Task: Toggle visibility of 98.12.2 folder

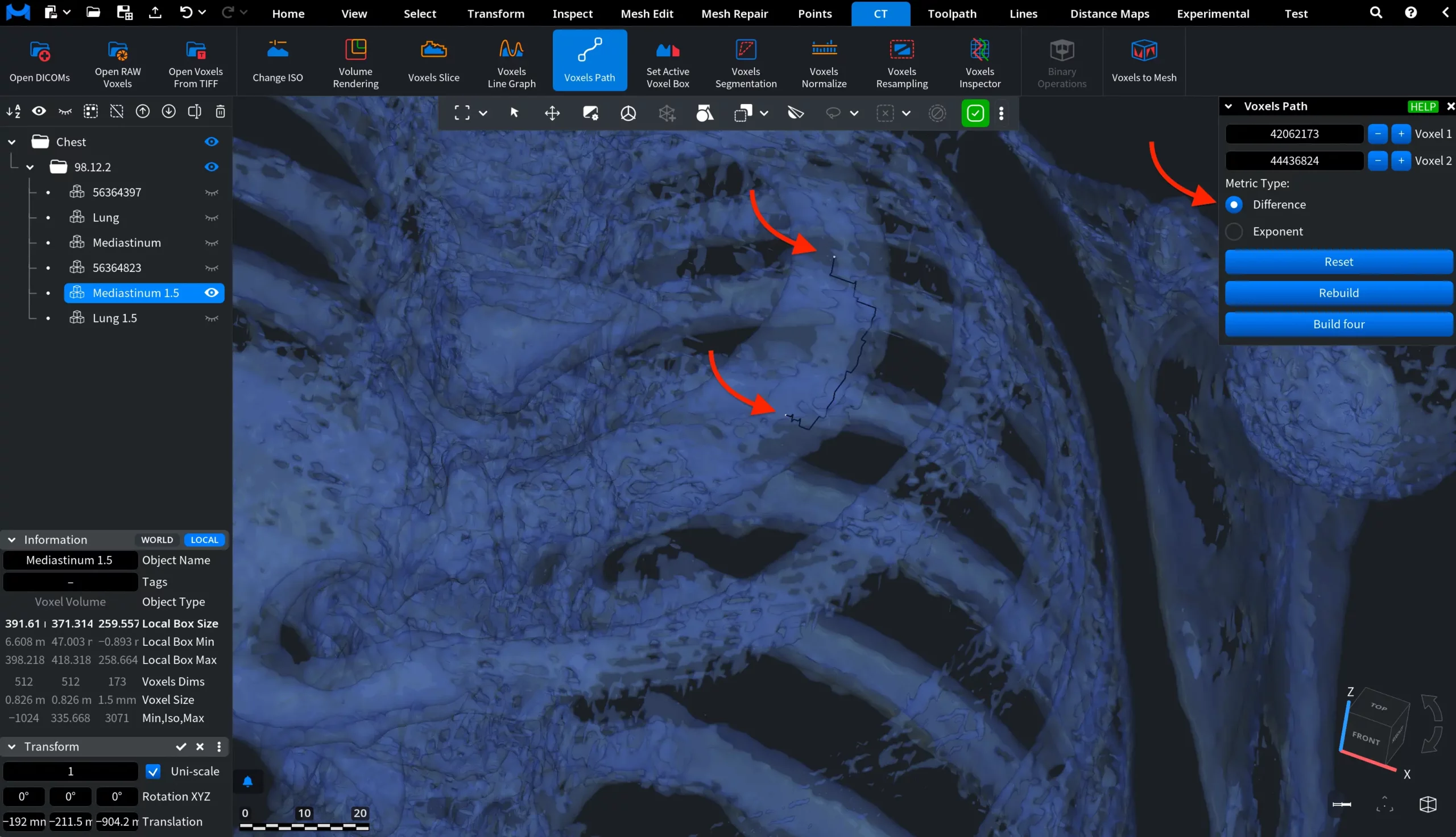Action: [x=212, y=167]
